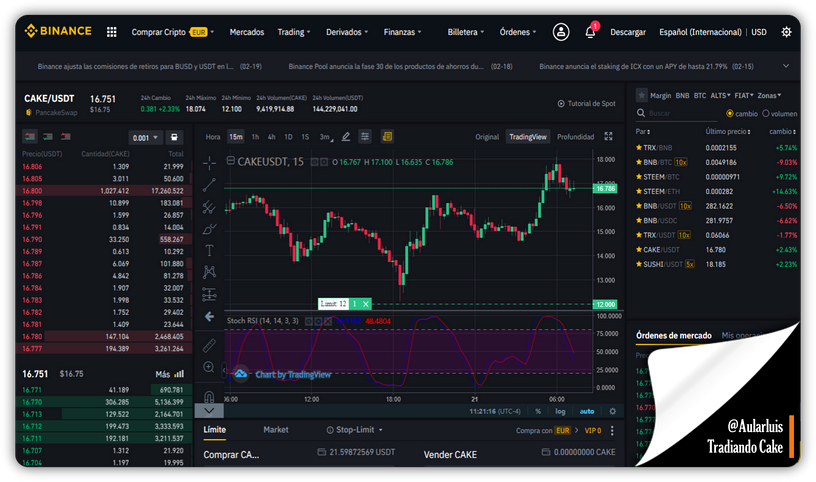This screenshot has width=816, height=482.
Task: Switch to the Límite order tab
Action: pyautogui.click(x=214, y=430)
